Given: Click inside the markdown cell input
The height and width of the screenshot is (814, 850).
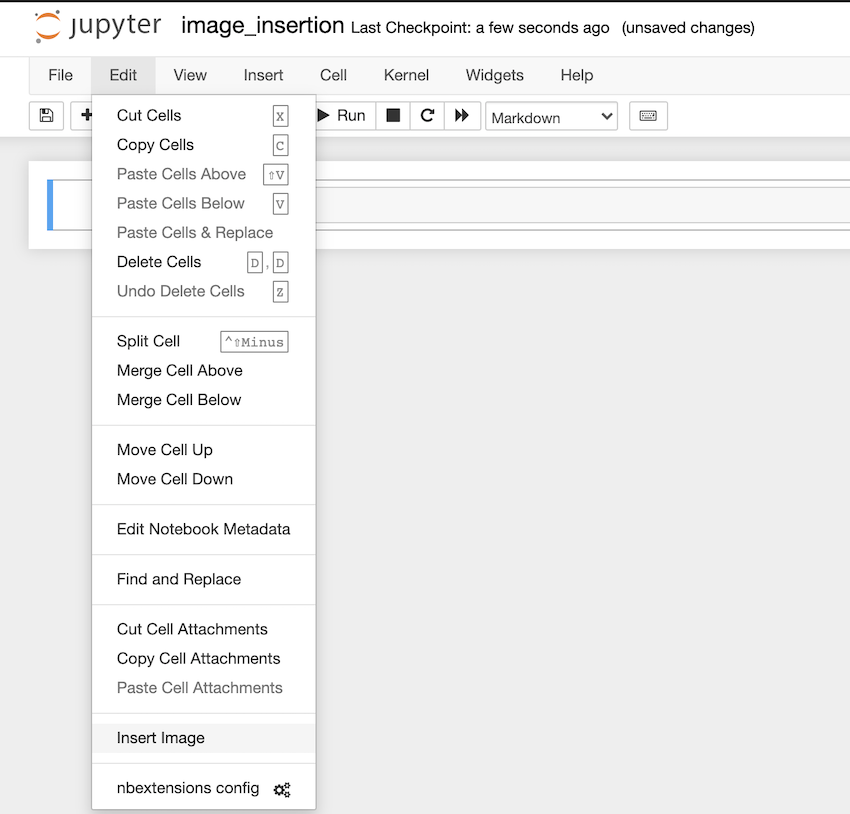Looking at the screenshot, I should (x=582, y=205).
